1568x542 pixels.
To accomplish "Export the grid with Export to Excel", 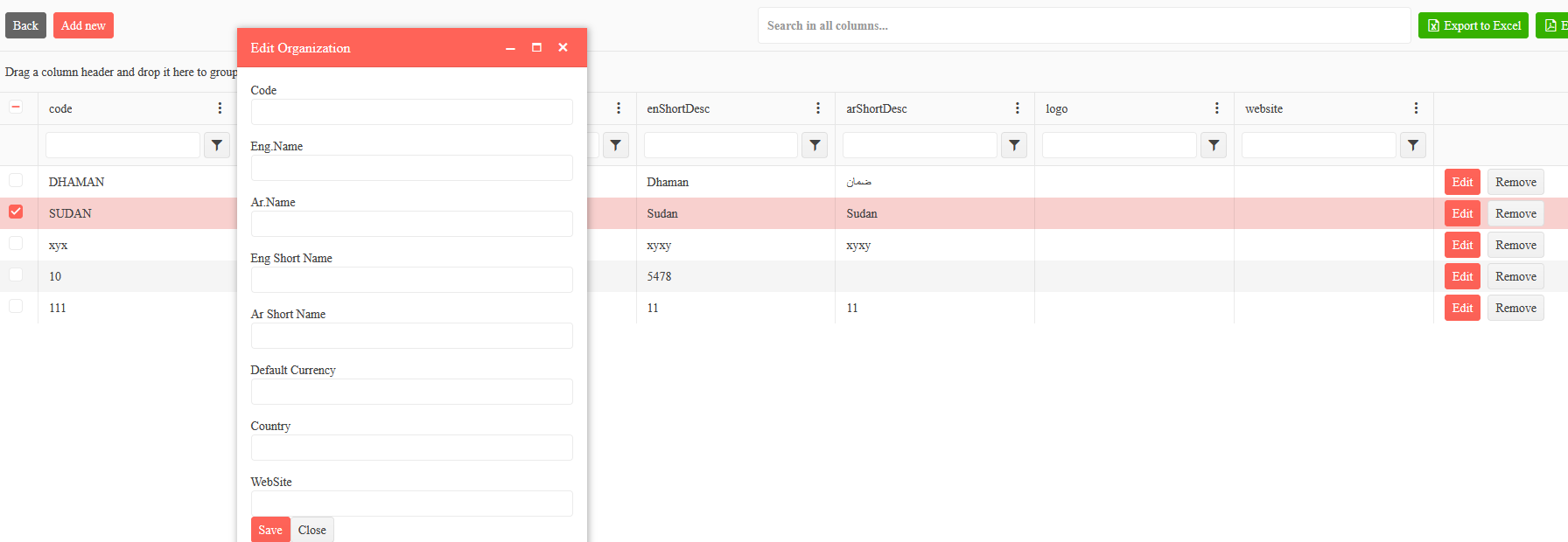I will coord(1473,25).
